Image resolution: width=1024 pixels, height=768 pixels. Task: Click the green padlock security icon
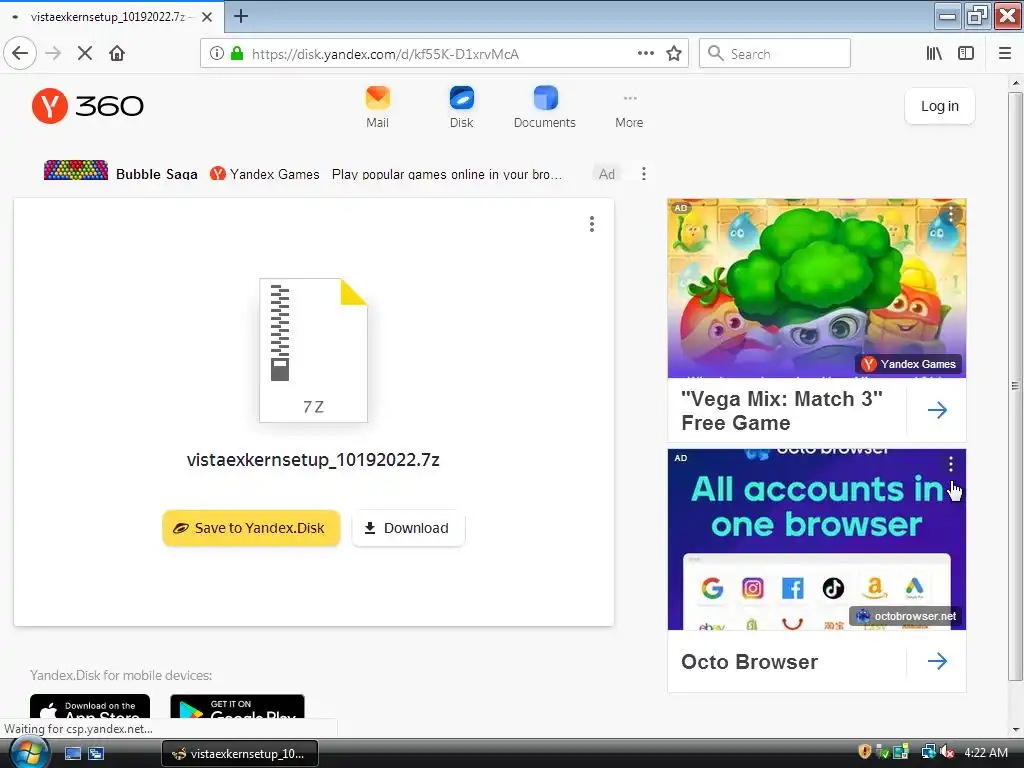tap(237, 54)
